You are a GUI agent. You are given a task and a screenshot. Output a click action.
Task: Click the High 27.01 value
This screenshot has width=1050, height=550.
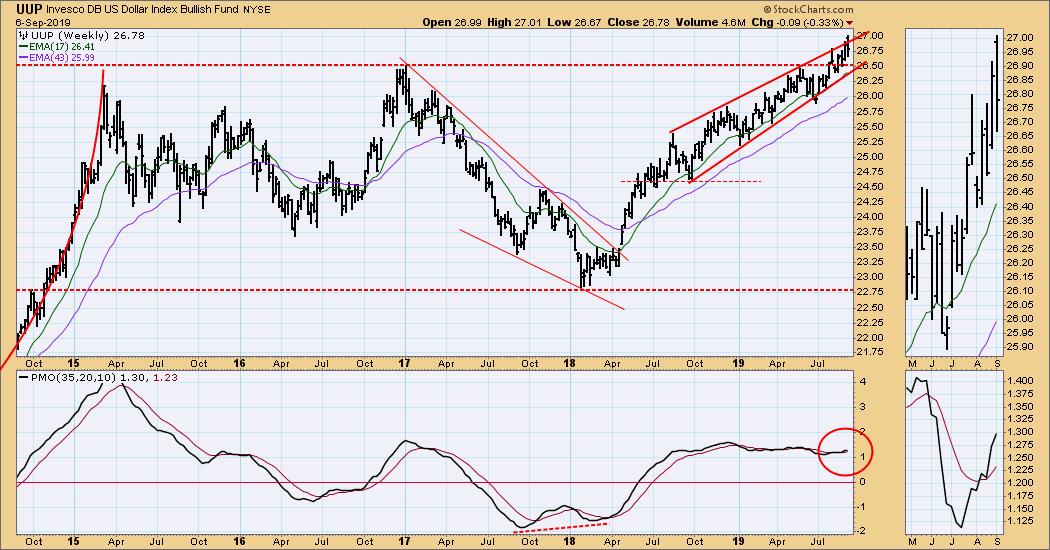pos(513,22)
